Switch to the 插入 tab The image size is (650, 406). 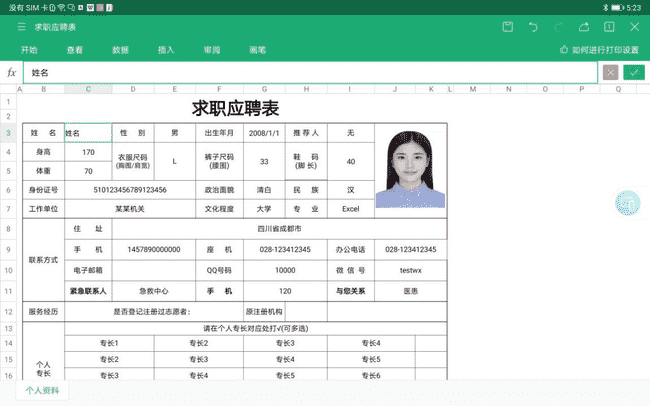pos(166,49)
